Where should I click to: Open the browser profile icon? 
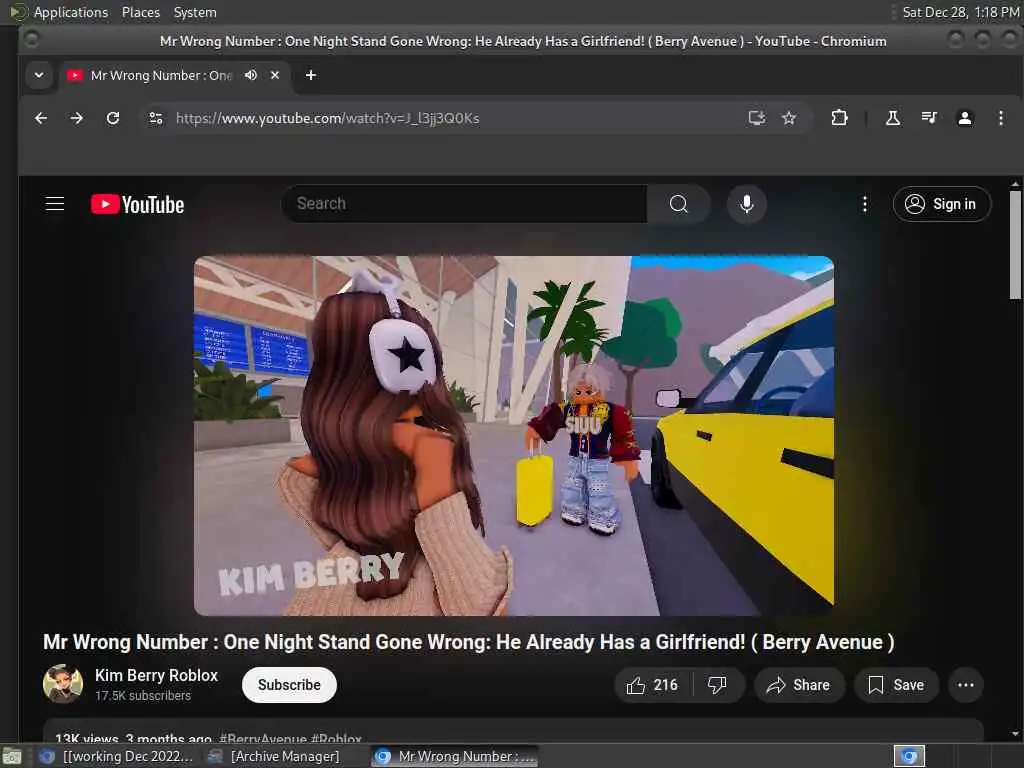coord(965,118)
